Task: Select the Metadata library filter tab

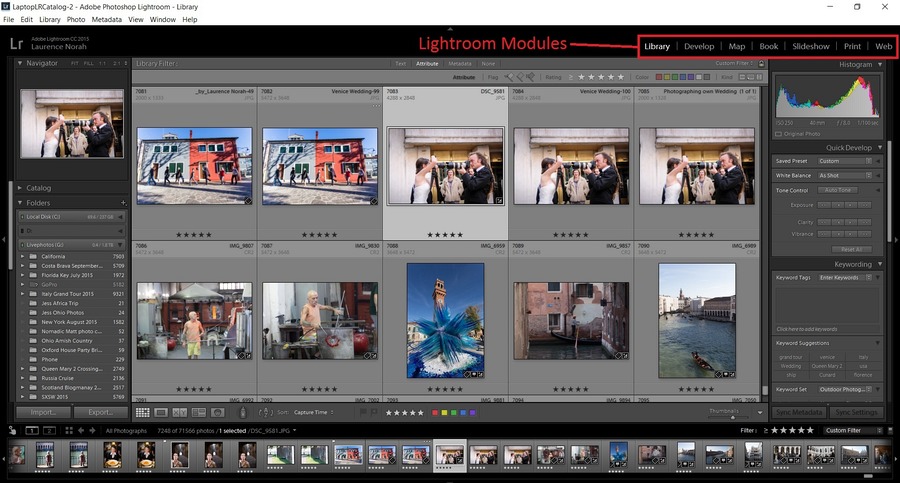Action: pos(459,64)
